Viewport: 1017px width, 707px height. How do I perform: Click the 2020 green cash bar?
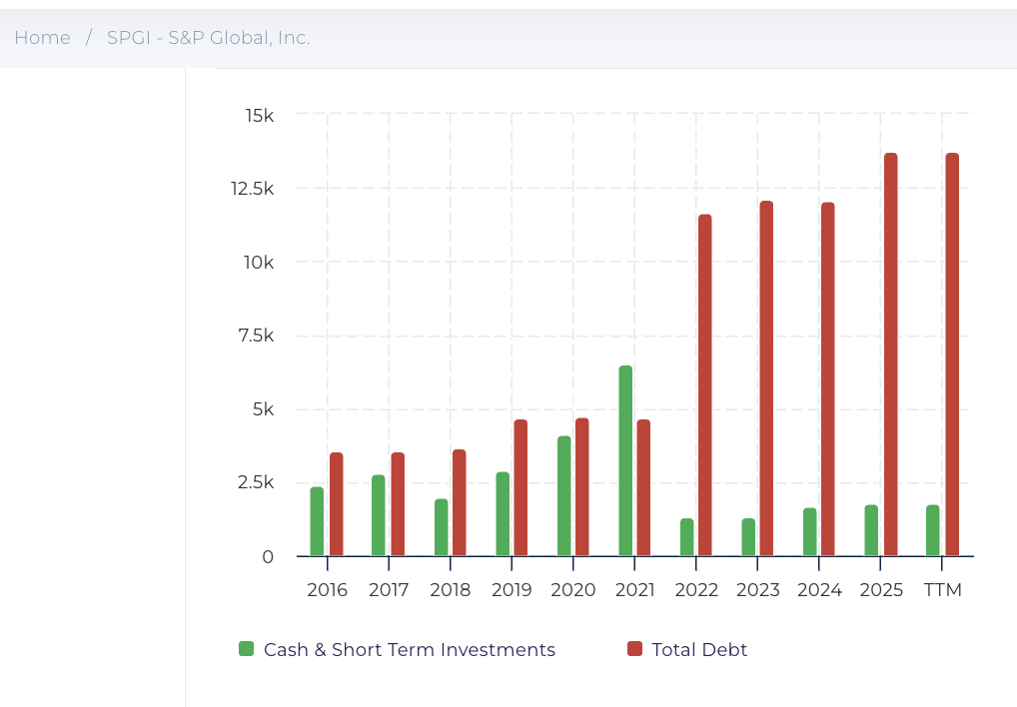point(564,496)
